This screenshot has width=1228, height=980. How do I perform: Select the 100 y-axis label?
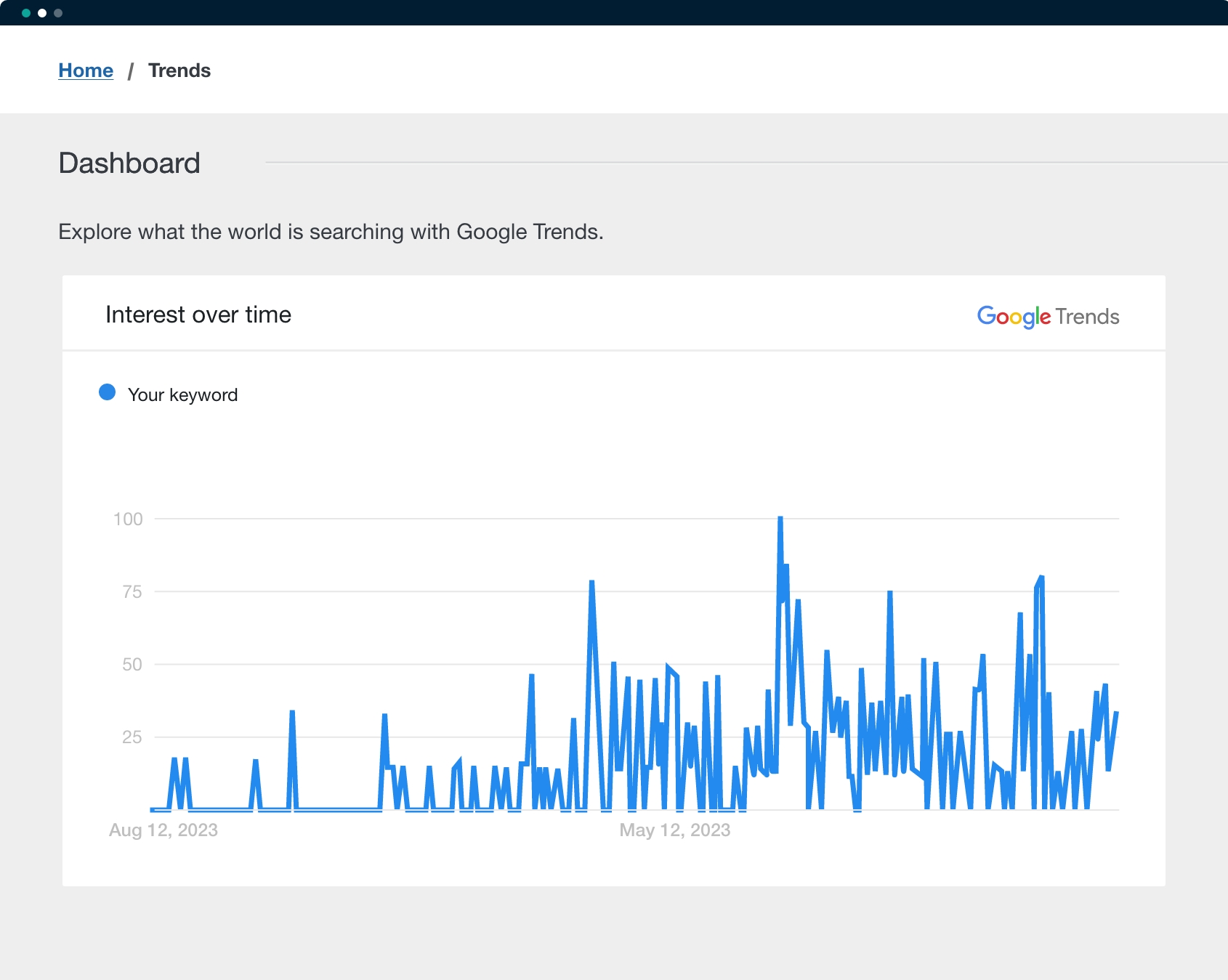[128, 519]
